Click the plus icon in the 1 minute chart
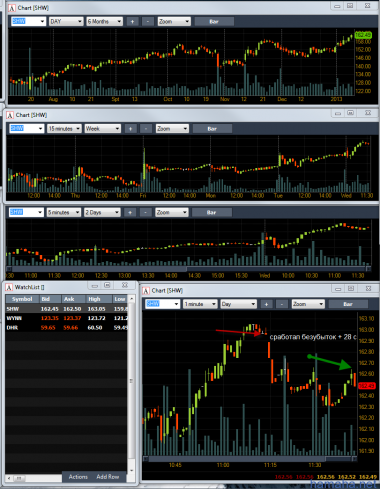Image resolution: width=380 pixels, height=489 pixels. [x=266, y=304]
